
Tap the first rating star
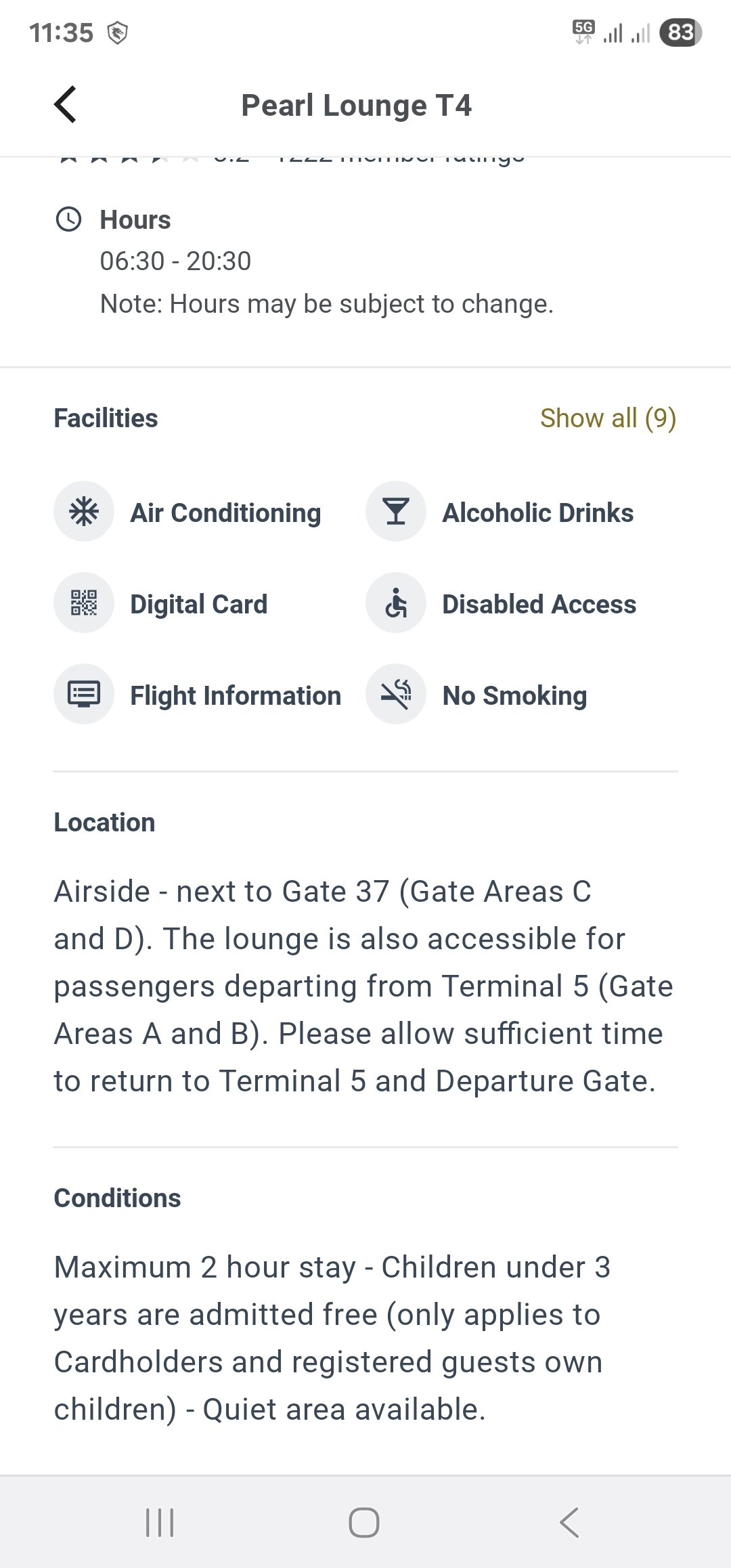70,156
